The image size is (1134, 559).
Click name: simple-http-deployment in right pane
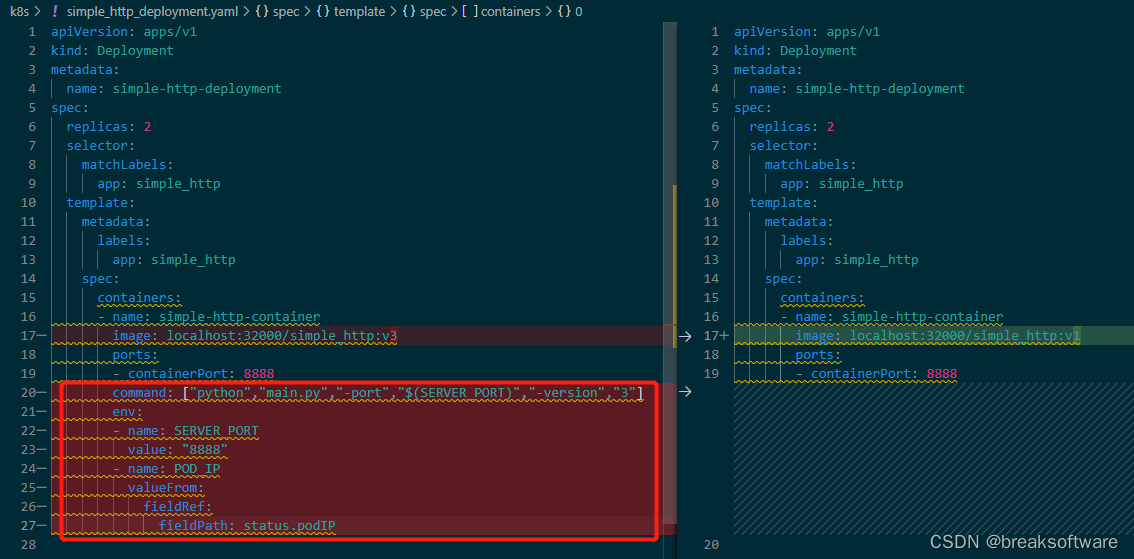coord(856,89)
